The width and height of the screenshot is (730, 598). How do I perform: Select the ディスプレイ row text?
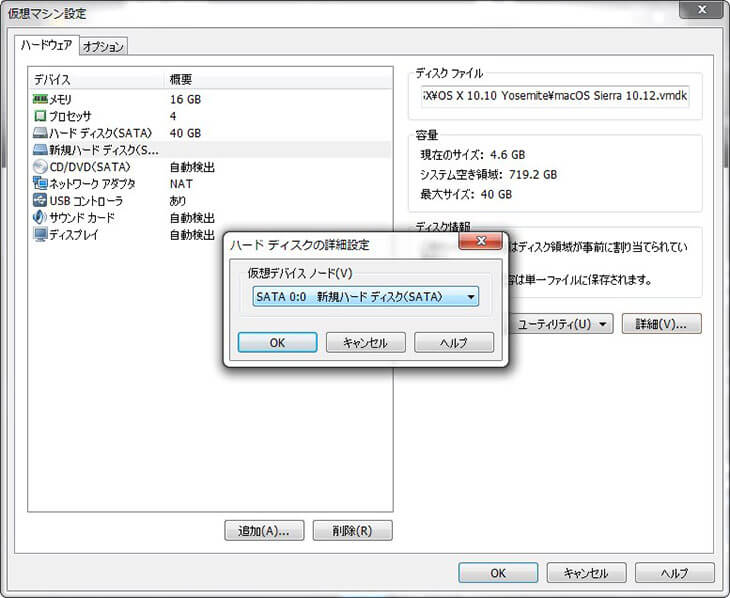point(74,235)
